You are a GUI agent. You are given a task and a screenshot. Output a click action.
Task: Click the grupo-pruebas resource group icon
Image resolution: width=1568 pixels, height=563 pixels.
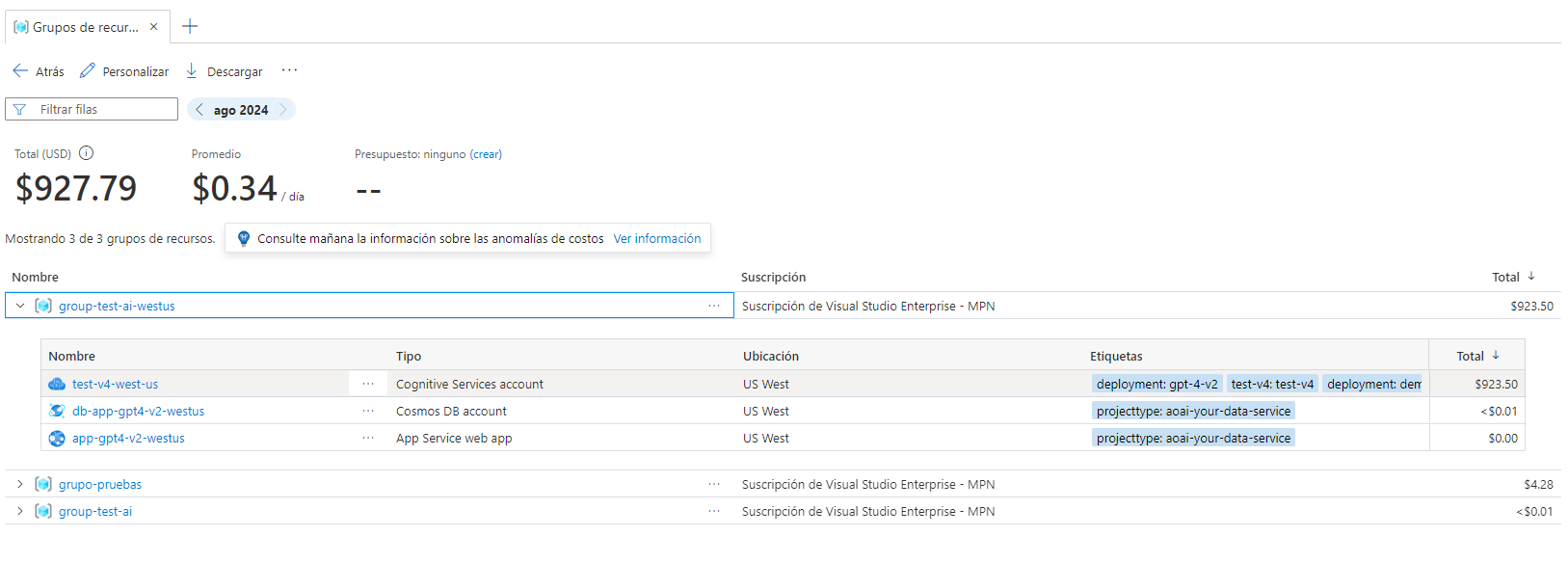[43, 484]
